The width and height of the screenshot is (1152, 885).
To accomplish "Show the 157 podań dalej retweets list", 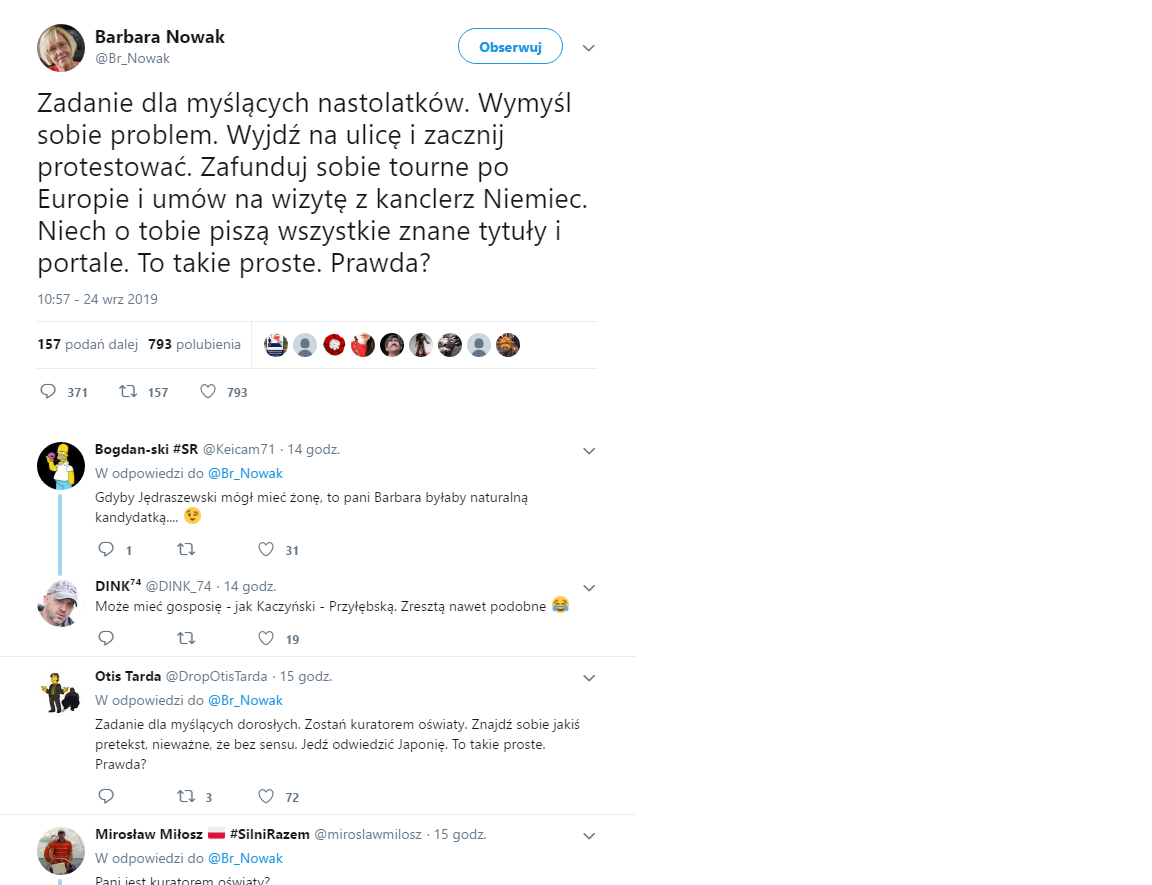I will [x=87, y=344].
